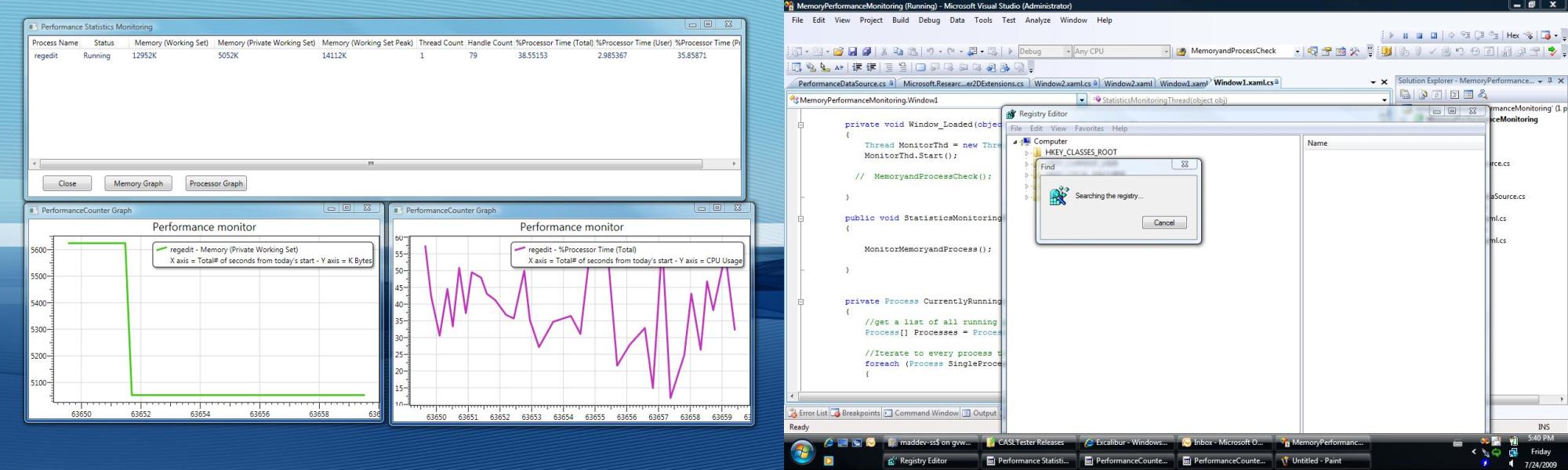Open the Favorites menu in Registry Editor
The width and height of the screenshot is (1568, 470).
click(1089, 128)
